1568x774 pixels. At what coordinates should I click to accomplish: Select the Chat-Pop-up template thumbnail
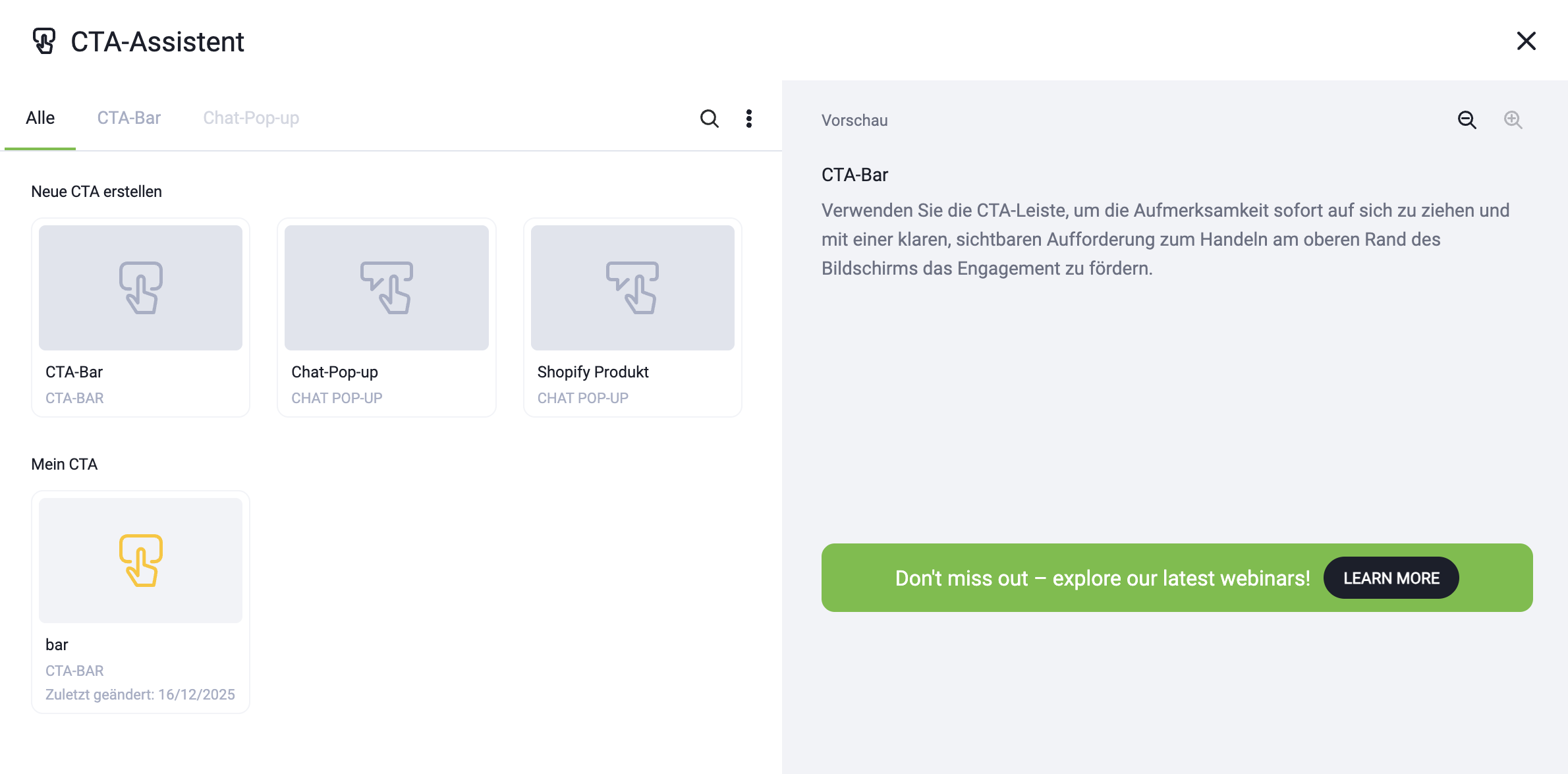[387, 288]
